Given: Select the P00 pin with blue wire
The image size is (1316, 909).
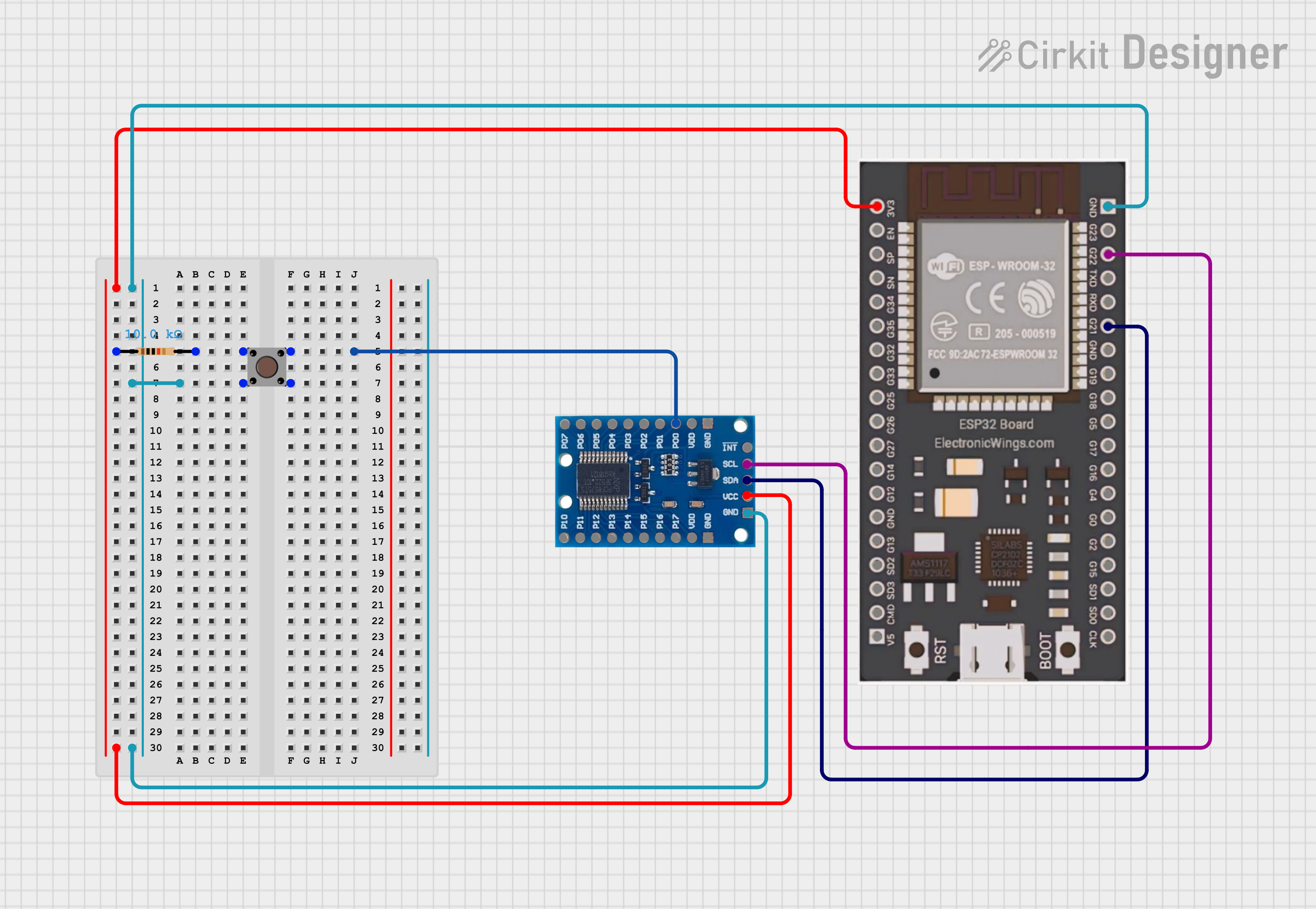Looking at the screenshot, I should pyautogui.click(x=676, y=424).
